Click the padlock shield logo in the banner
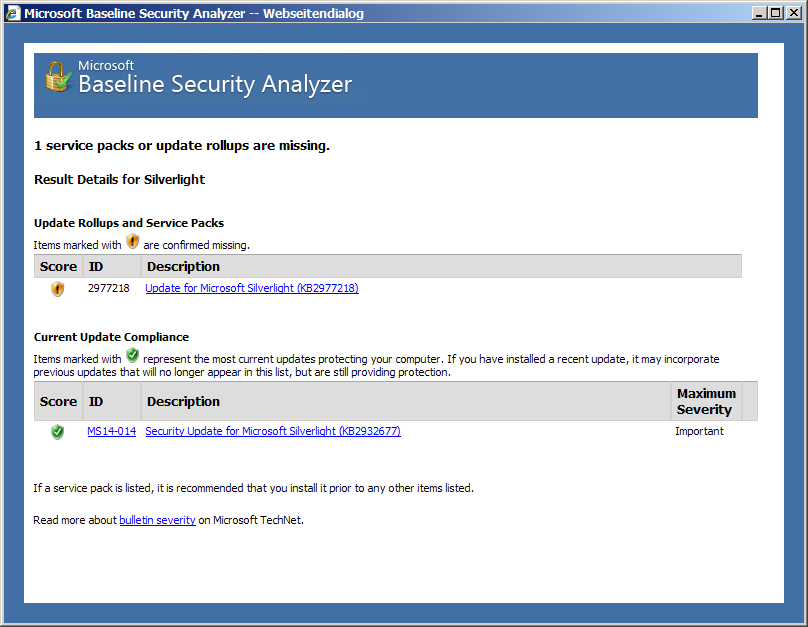 (x=56, y=77)
